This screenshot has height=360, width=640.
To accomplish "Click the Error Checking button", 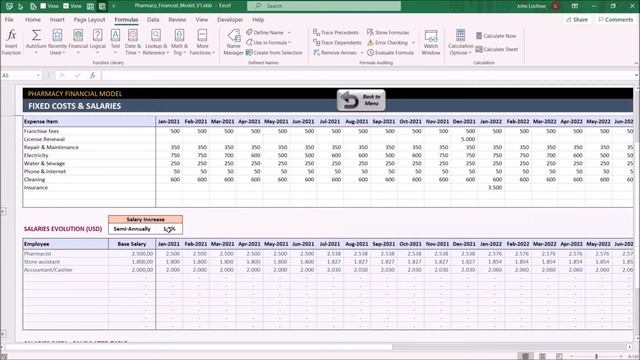I will [x=387, y=42].
